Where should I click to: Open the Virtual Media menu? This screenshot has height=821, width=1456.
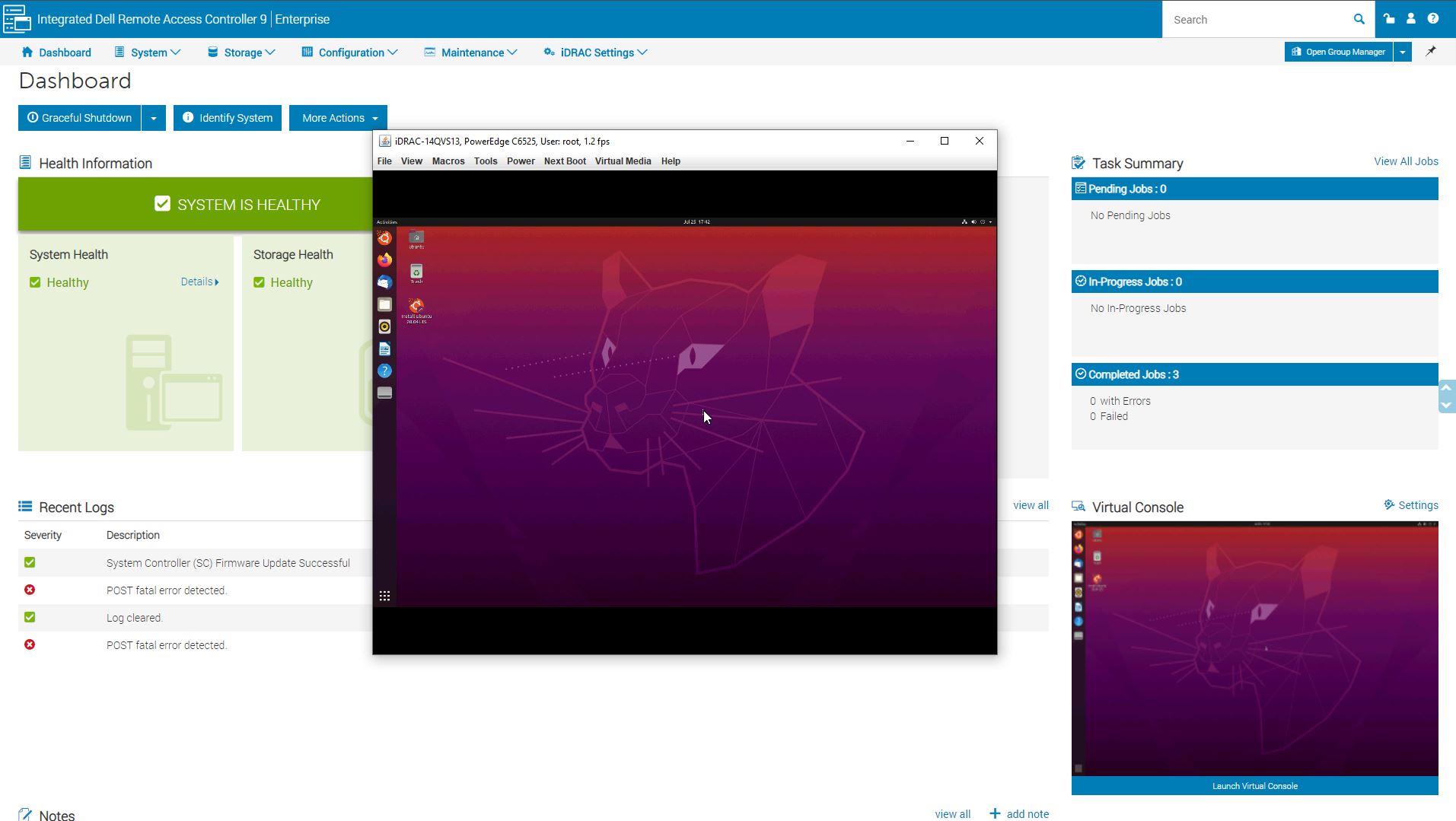pyautogui.click(x=623, y=161)
